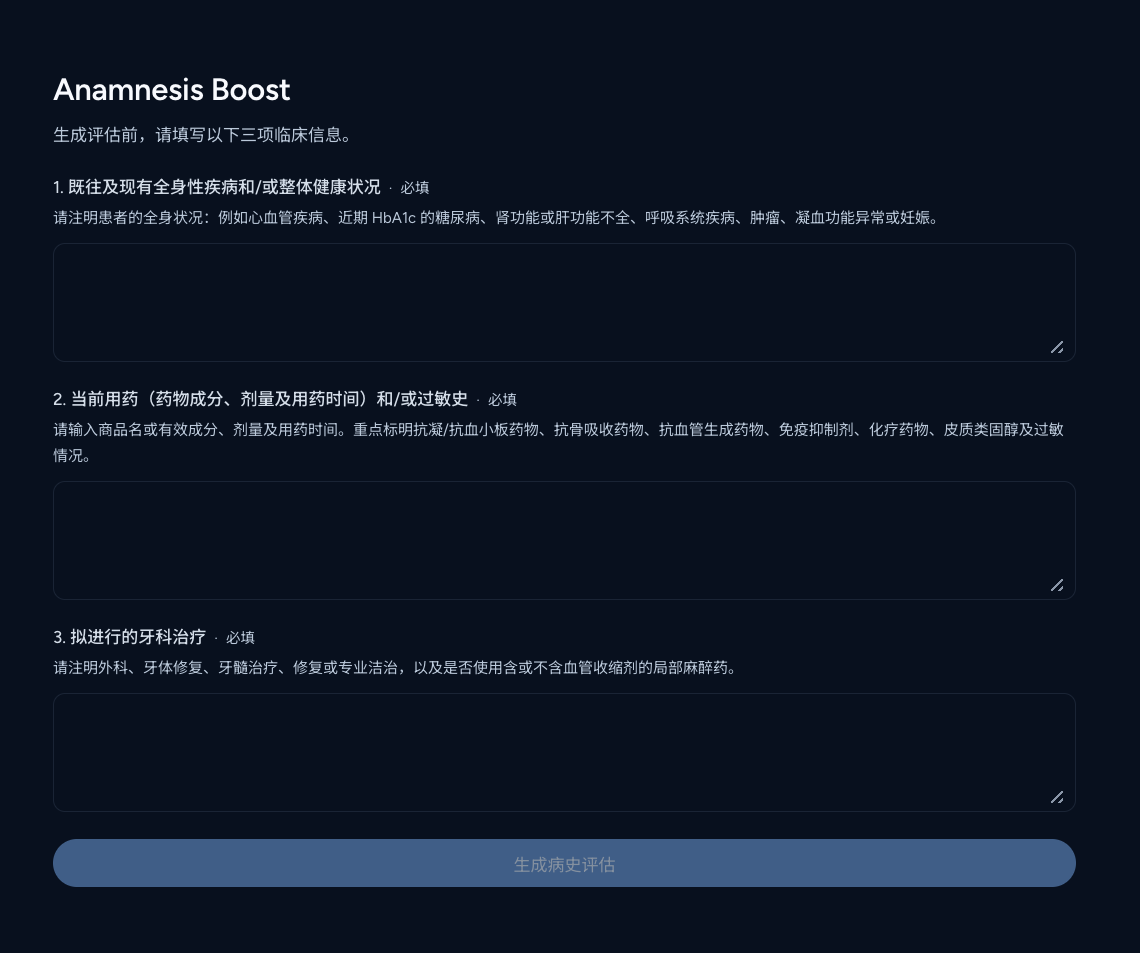
Task: Click the resize handle icon of the medication textarea
Action: [x=1057, y=585]
